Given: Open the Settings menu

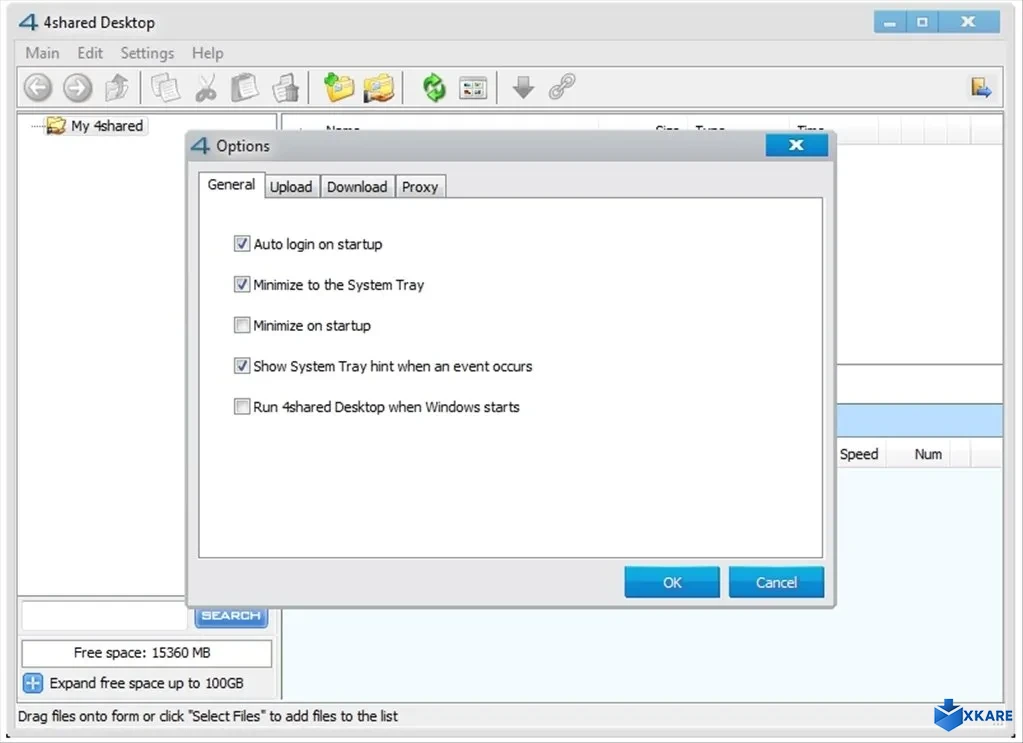Looking at the screenshot, I should click(147, 53).
